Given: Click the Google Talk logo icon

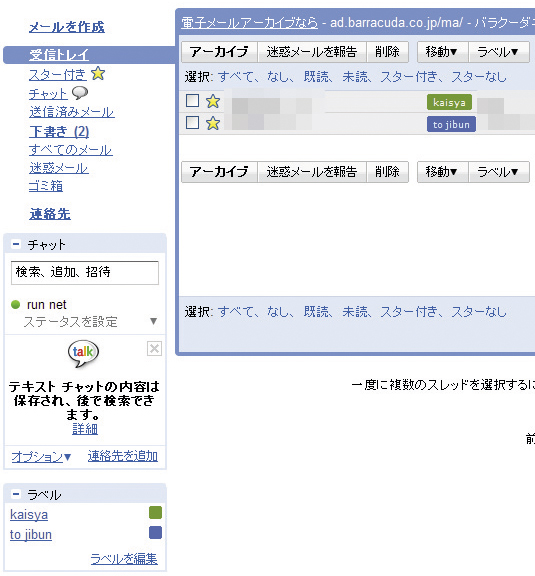Looking at the screenshot, I should (83, 353).
